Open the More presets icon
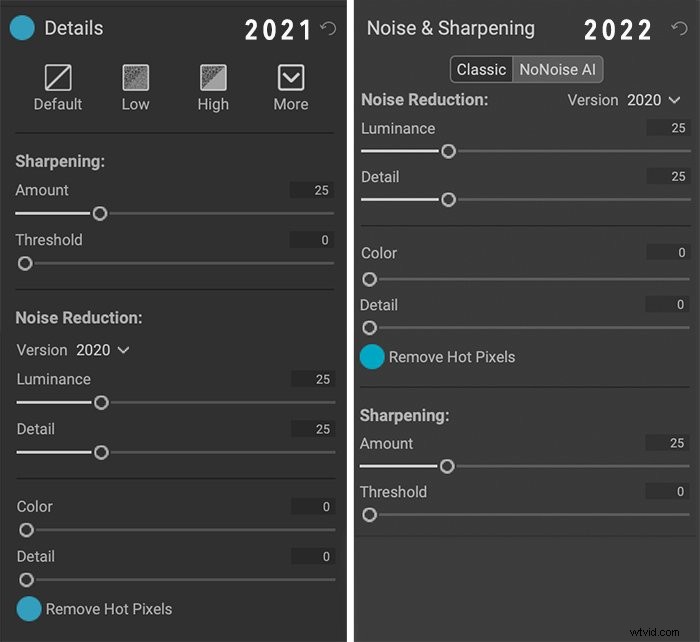Viewport: 700px width, 642px height. 291,78
